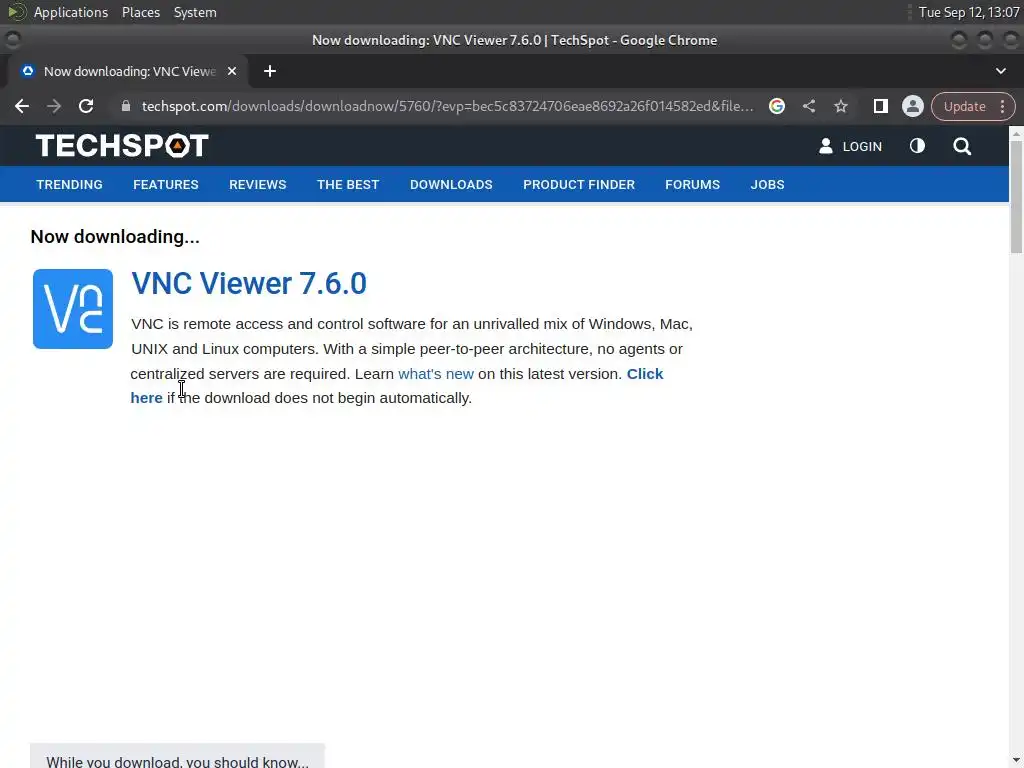Click the 'Now downloading...' heading
Viewport: 1024px width, 768px height.
(x=115, y=236)
